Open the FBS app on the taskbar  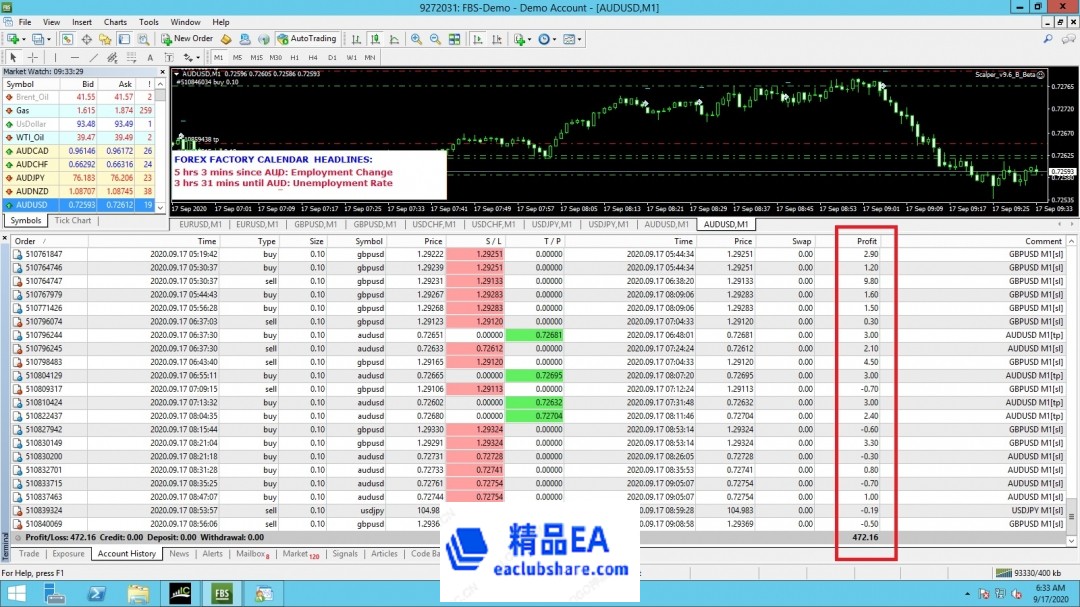tap(222, 593)
